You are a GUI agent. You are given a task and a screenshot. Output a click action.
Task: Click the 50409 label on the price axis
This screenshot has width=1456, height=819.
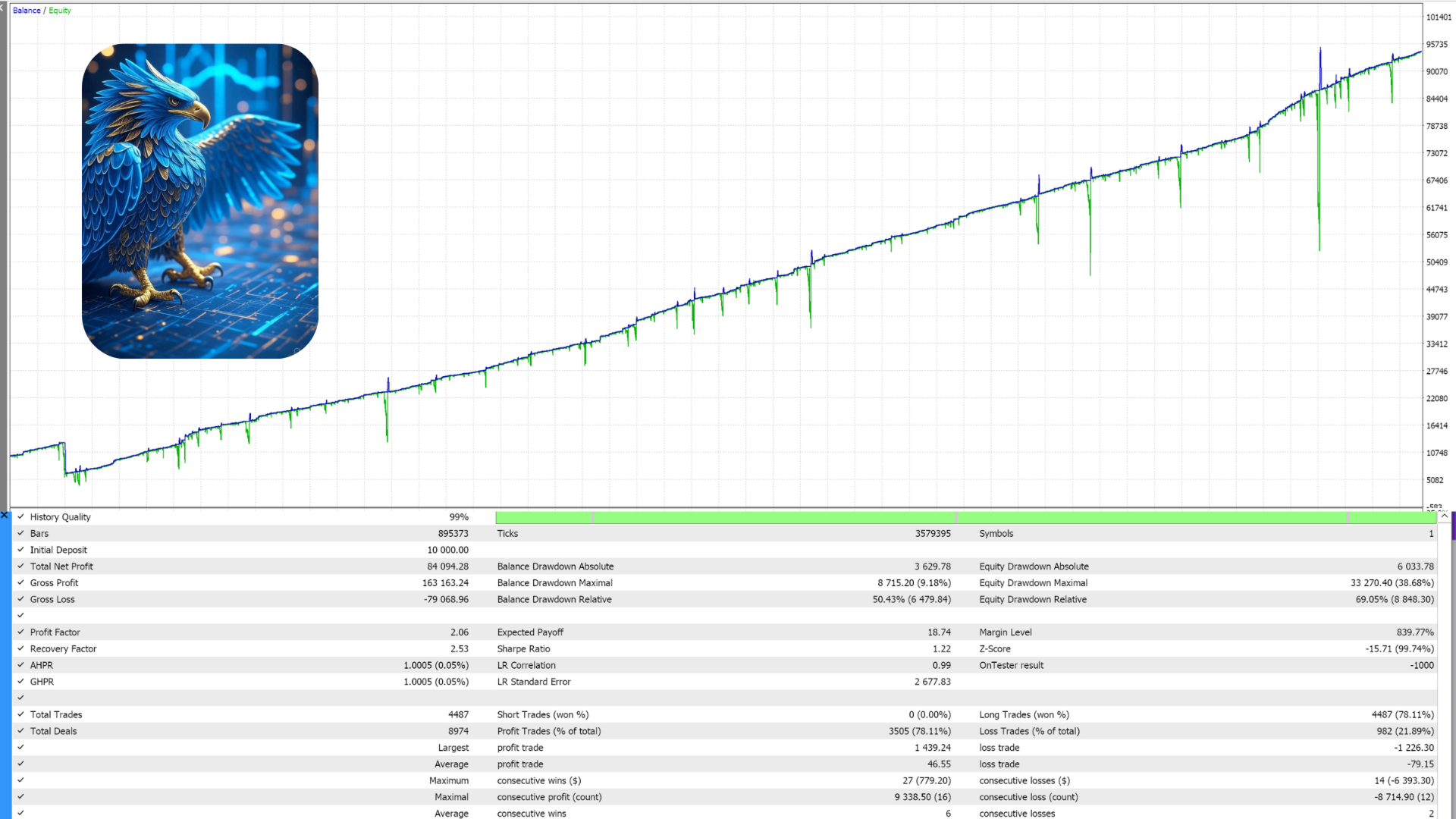click(1437, 262)
